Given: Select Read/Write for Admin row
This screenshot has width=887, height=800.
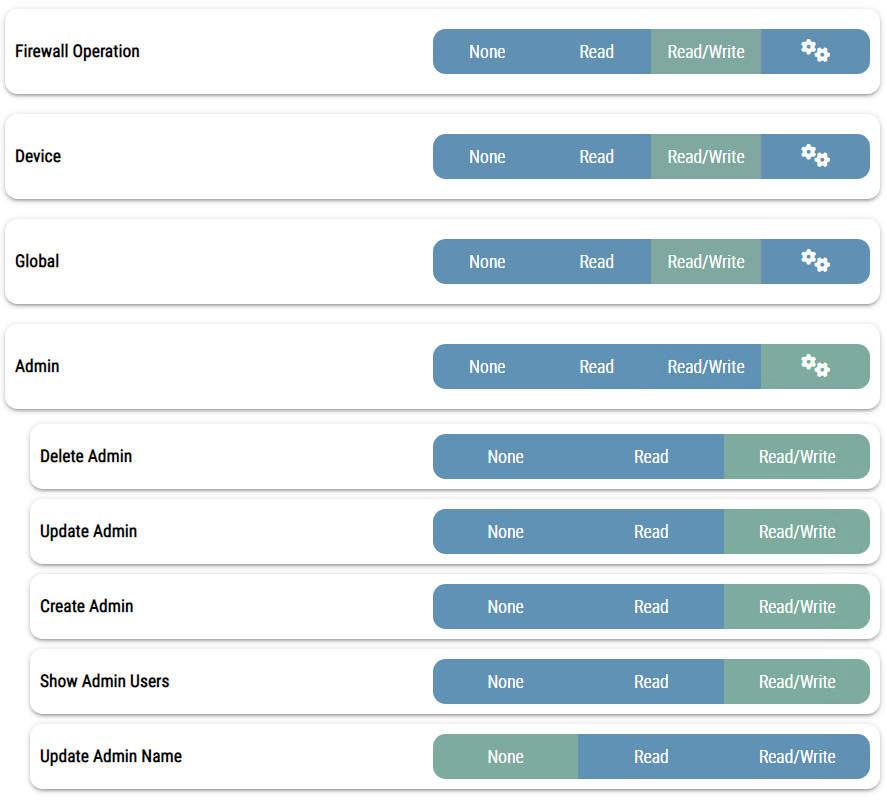Looking at the screenshot, I should pyautogui.click(x=705, y=367).
